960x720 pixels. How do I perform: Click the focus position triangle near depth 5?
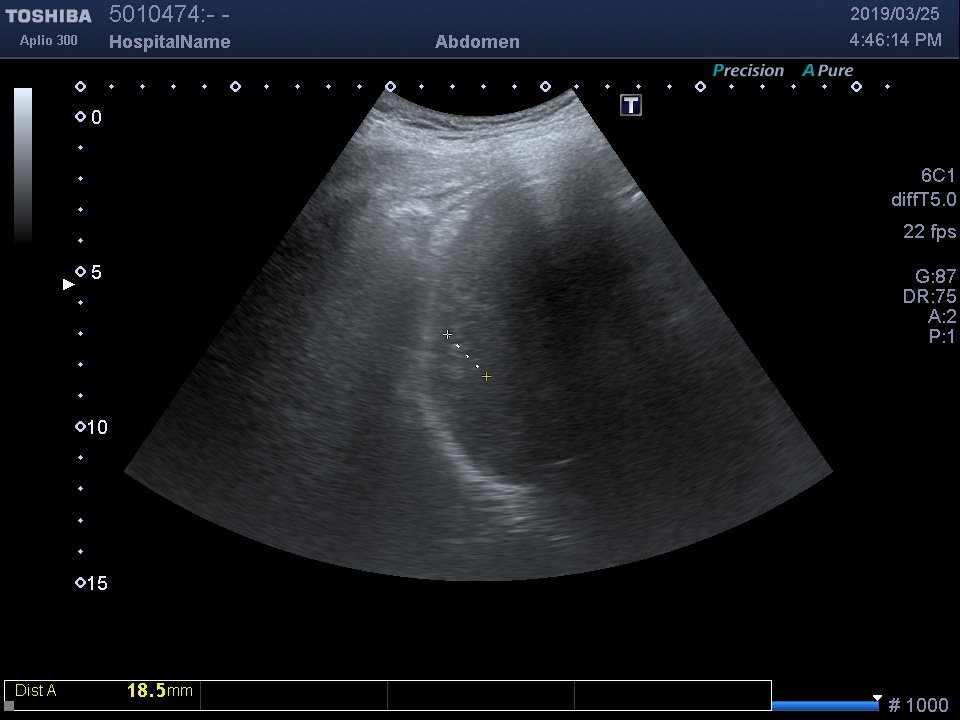click(68, 285)
